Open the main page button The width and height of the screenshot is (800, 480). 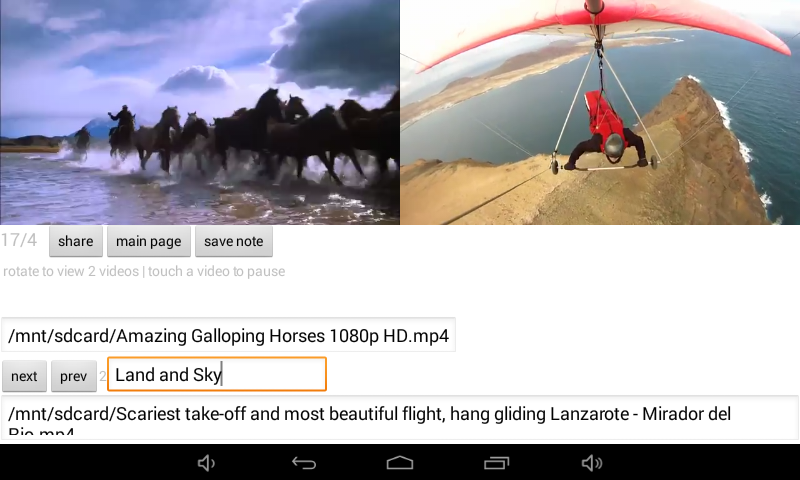148,241
